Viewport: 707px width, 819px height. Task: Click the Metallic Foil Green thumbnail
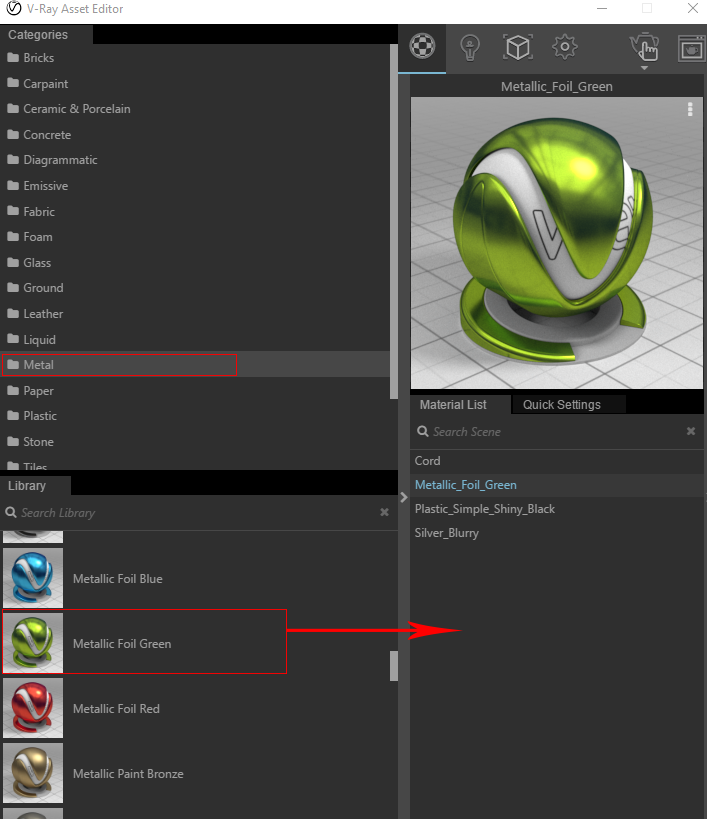pos(33,643)
